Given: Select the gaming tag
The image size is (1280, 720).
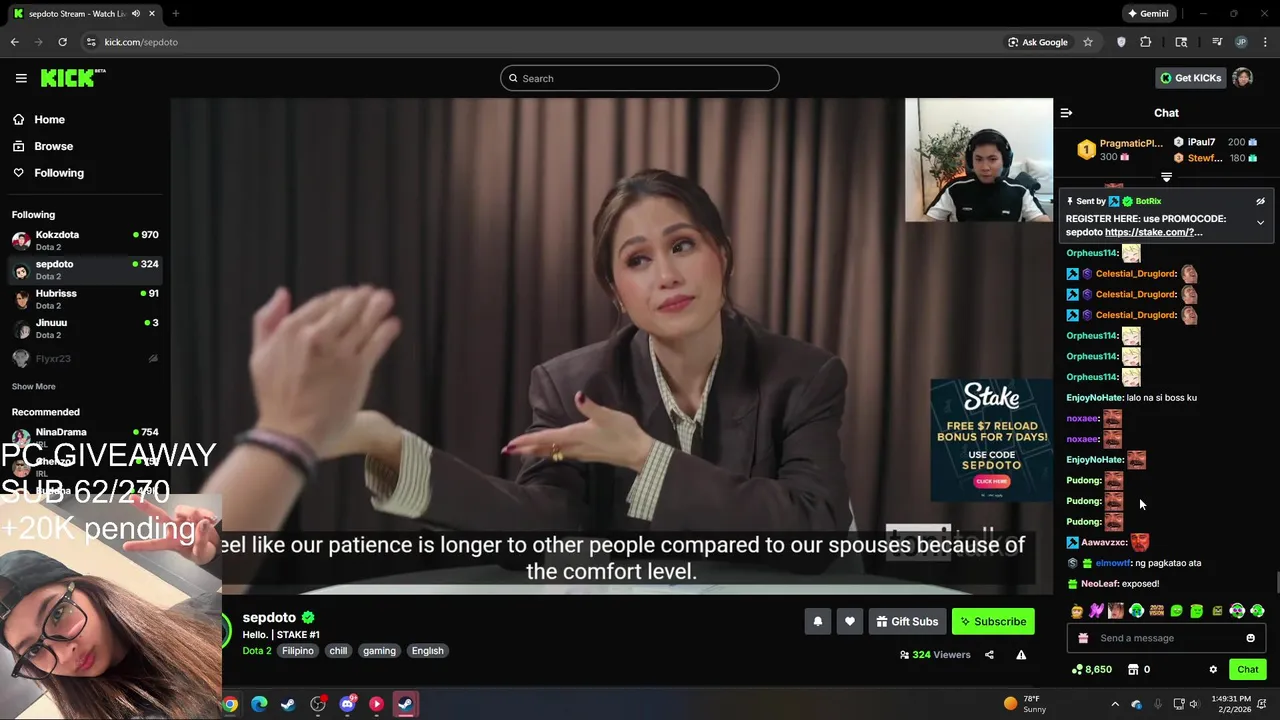Looking at the screenshot, I should 379,650.
